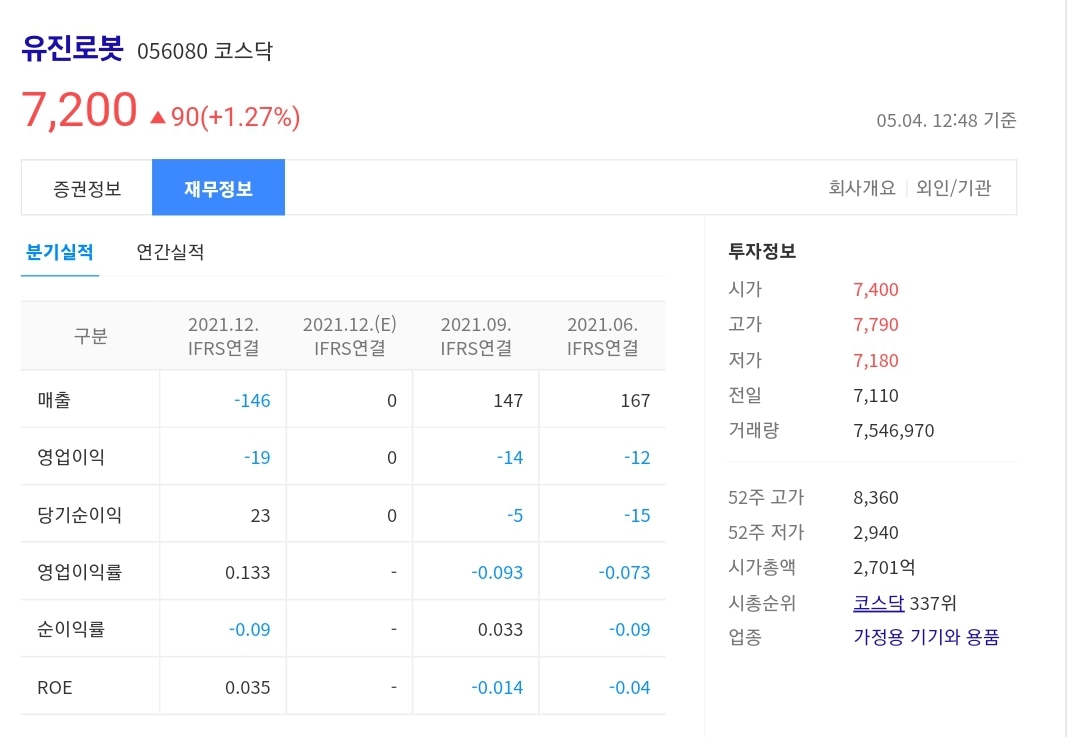1080x737 pixels.
Task: Click 당기순이익 value 23
Action: 260,516
